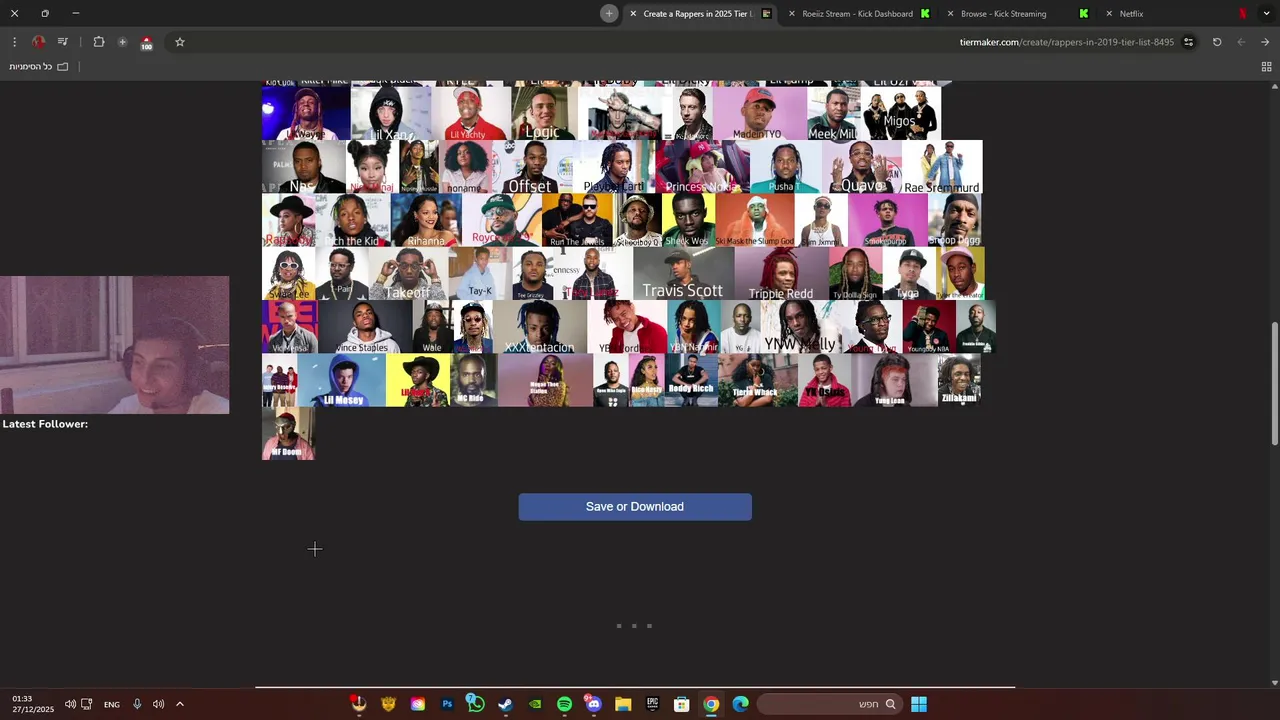Switch the ENG input language indicator

[112, 704]
